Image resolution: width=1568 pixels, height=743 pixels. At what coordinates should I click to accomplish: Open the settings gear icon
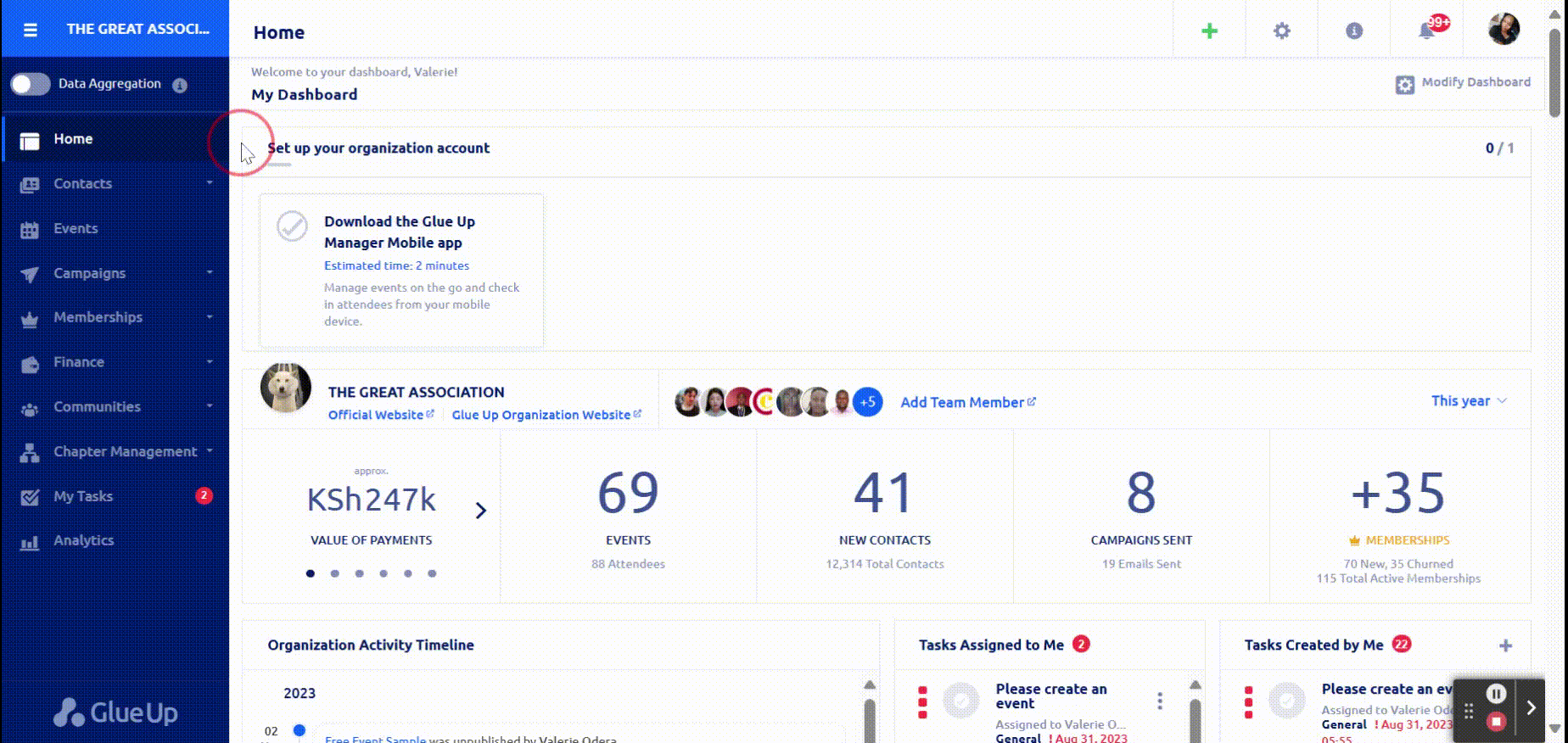[x=1281, y=31]
